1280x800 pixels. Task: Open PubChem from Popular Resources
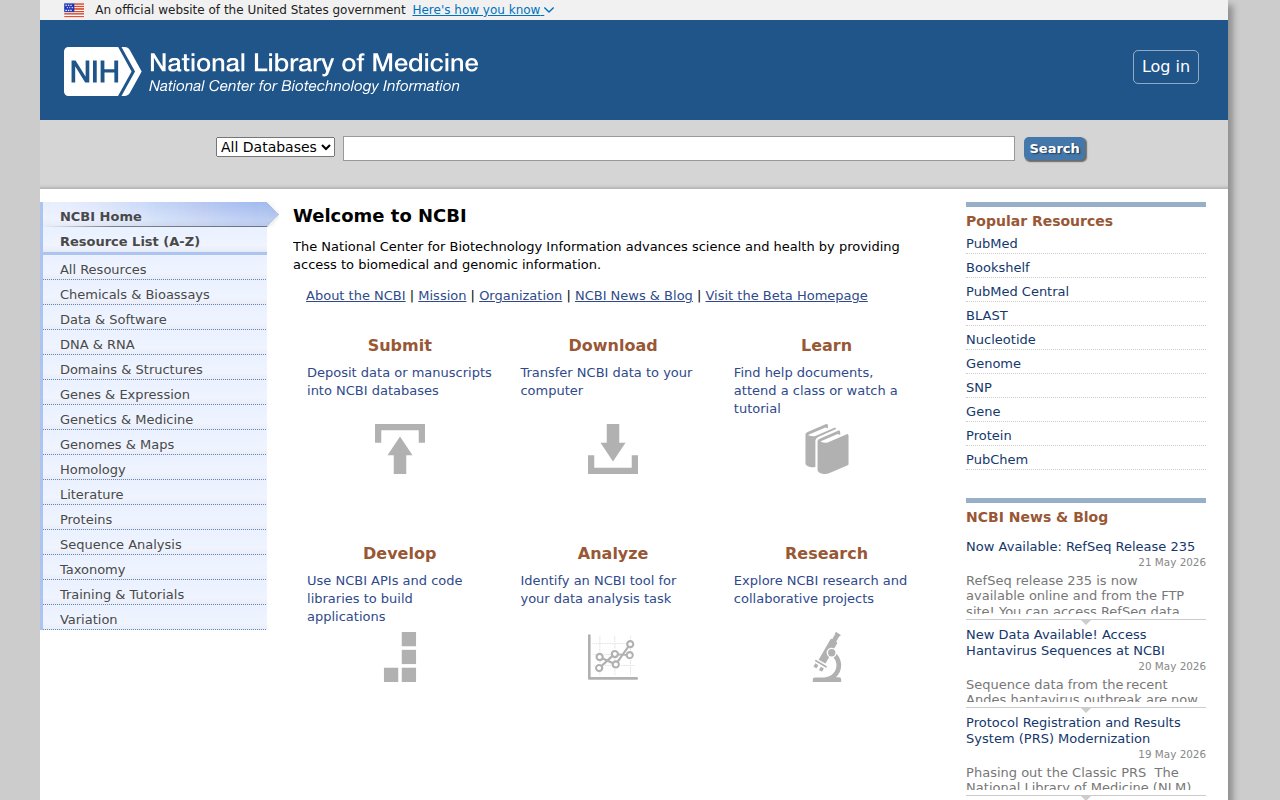point(997,460)
